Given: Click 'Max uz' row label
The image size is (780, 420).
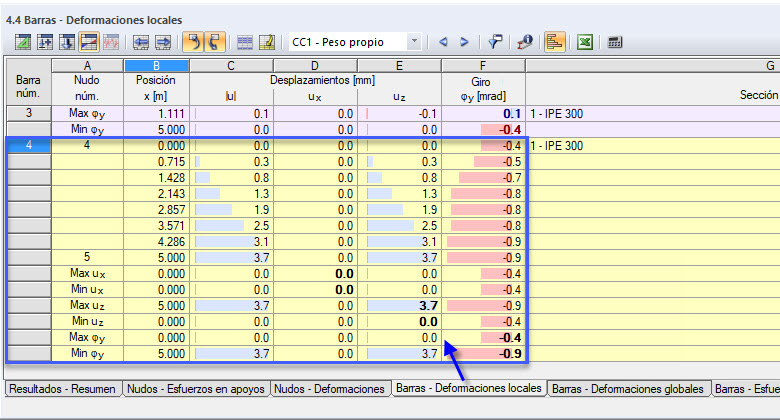Looking at the screenshot, I should coord(87,305).
